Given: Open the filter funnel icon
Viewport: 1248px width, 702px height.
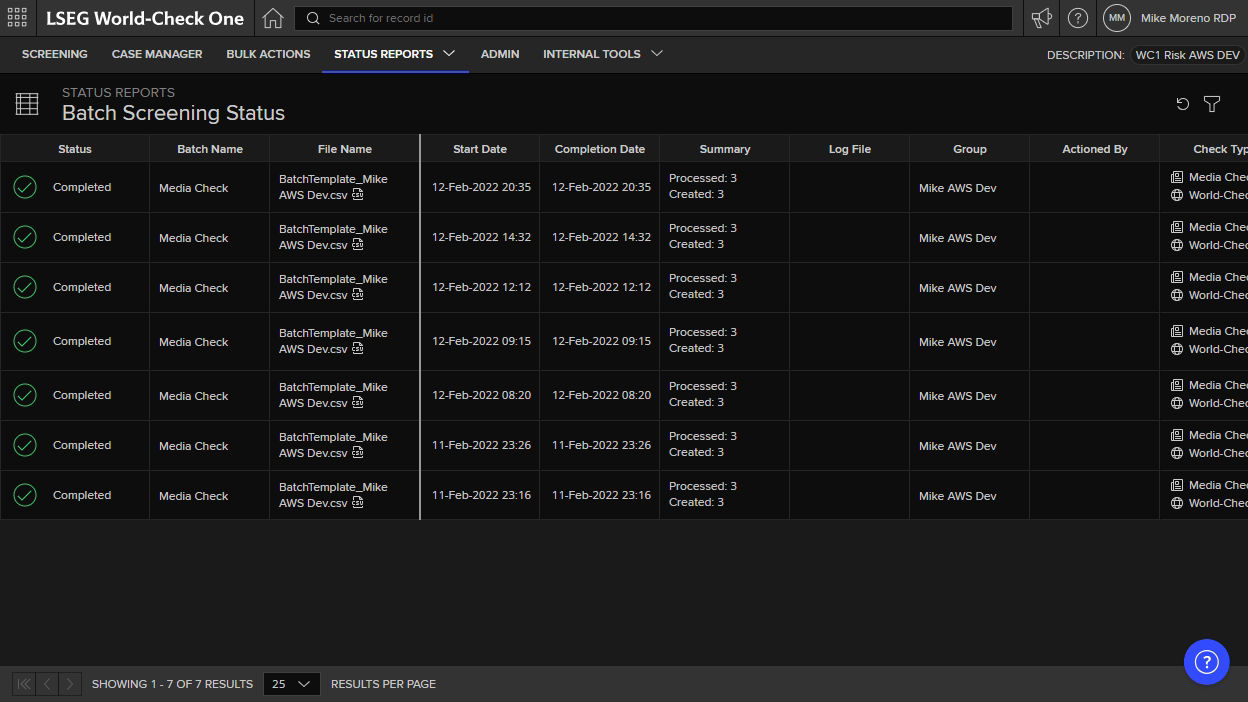Looking at the screenshot, I should tap(1212, 104).
